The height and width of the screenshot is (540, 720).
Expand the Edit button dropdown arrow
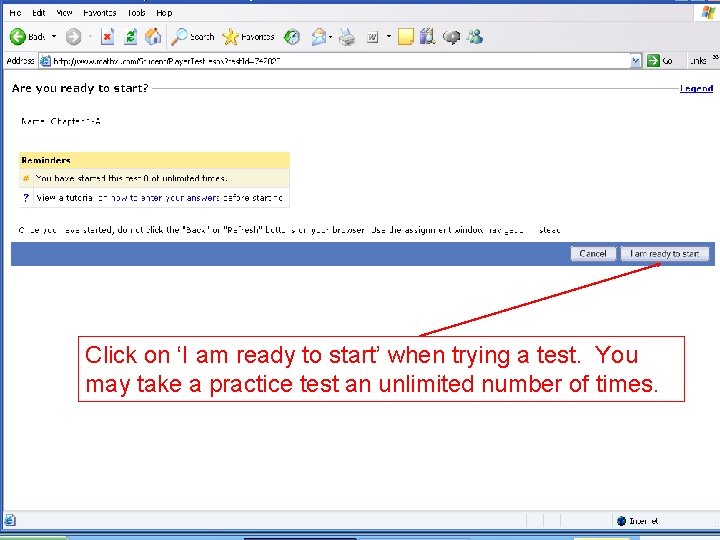(389, 36)
